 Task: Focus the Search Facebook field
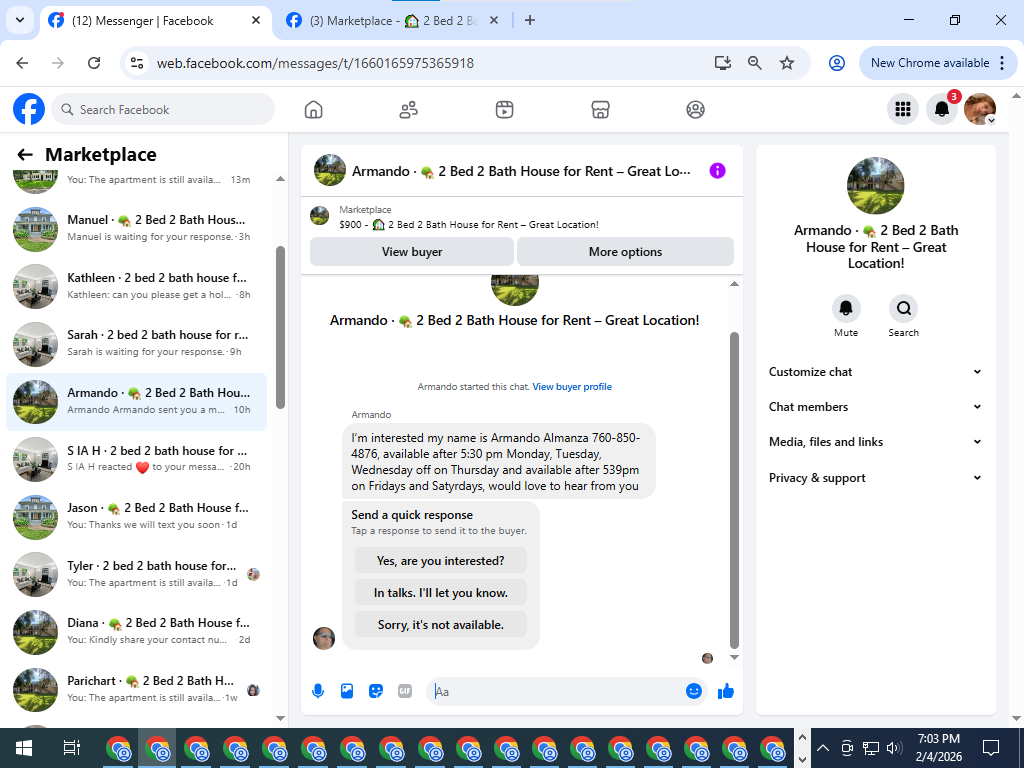[x=163, y=109]
